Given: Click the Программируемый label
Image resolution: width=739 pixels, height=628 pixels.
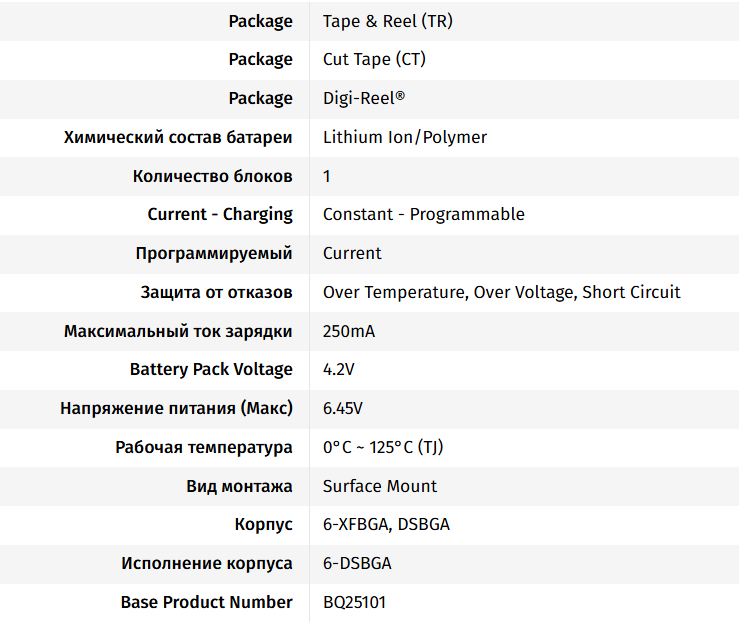Looking at the screenshot, I should pos(214,253).
